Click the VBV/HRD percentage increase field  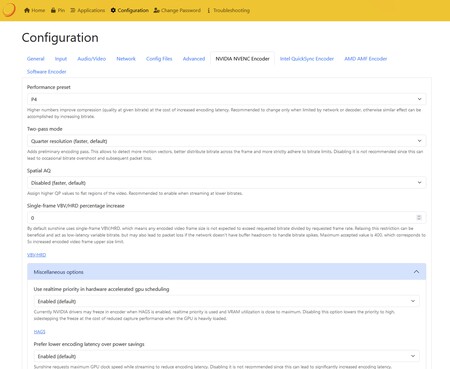[226, 218]
